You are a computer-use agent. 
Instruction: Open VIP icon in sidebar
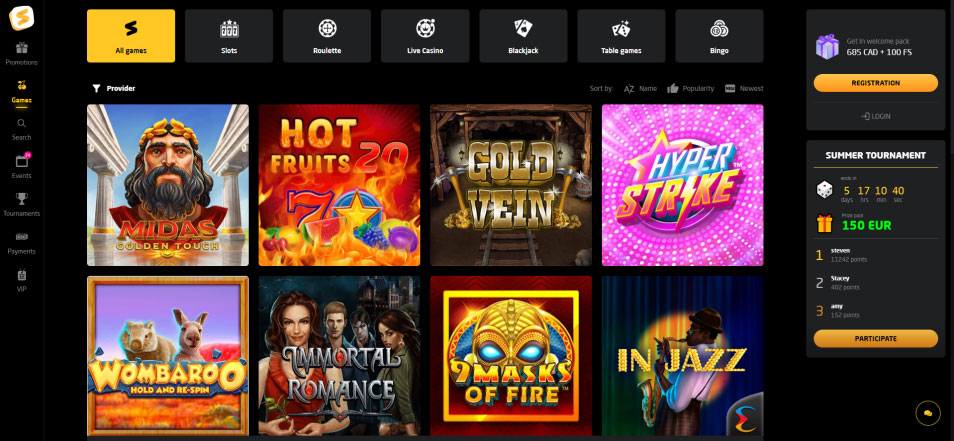coord(22,274)
